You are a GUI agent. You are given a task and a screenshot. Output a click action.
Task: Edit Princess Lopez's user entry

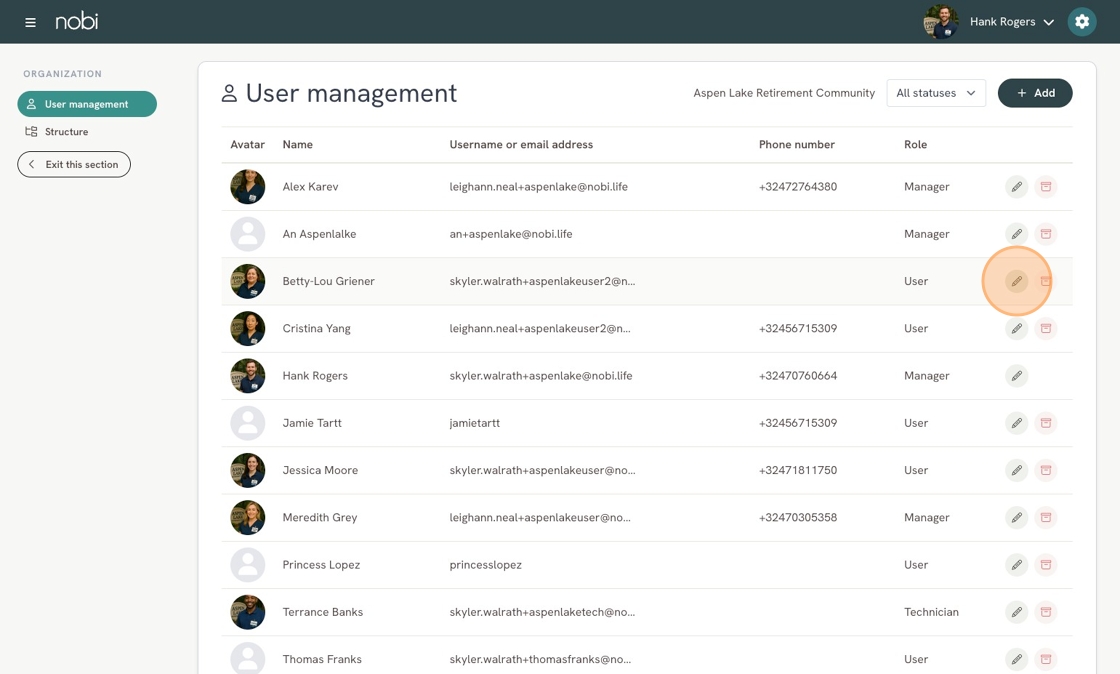point(1016,565)
